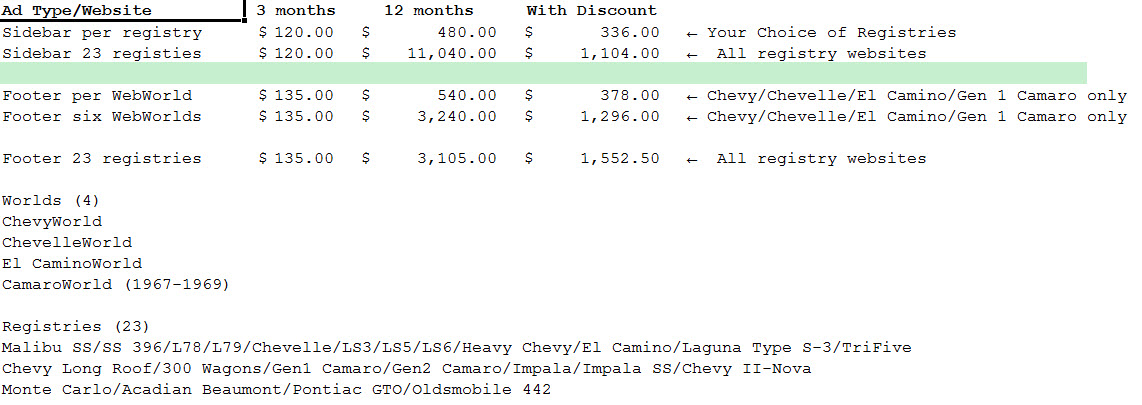Viewport: 1142px width, 405px height.
Task: Select the El CaminoWorld entry
Action: [x=72, y=264]
